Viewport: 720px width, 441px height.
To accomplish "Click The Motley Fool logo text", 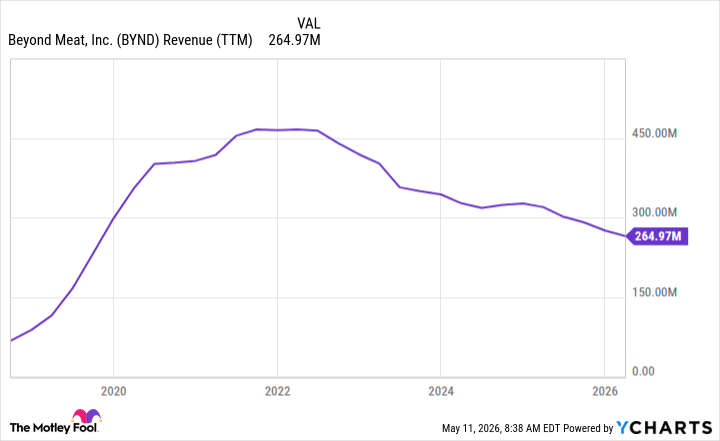I will pos(54,428).
